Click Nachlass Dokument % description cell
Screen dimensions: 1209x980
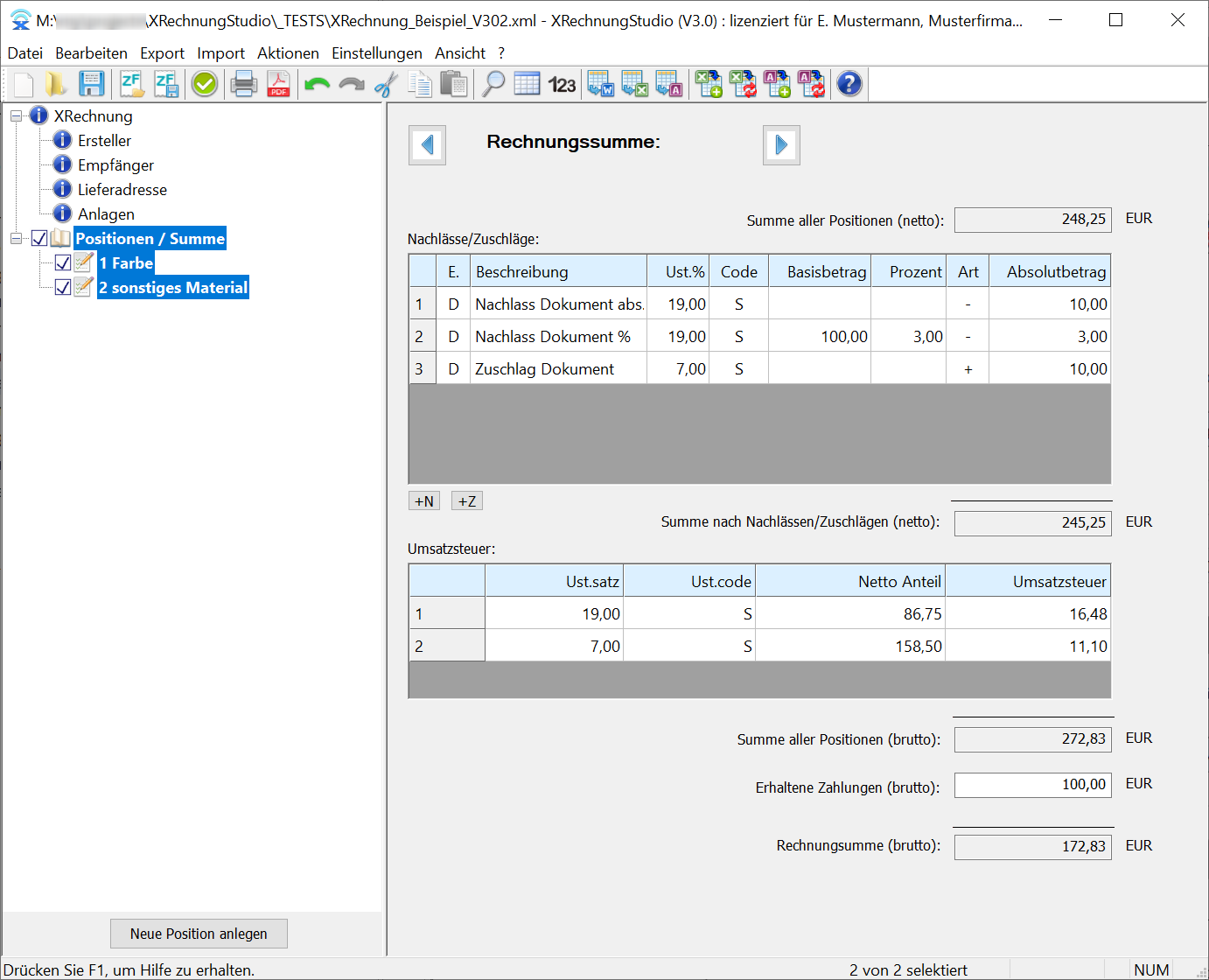pyautogui.click(x=559, y=337)
